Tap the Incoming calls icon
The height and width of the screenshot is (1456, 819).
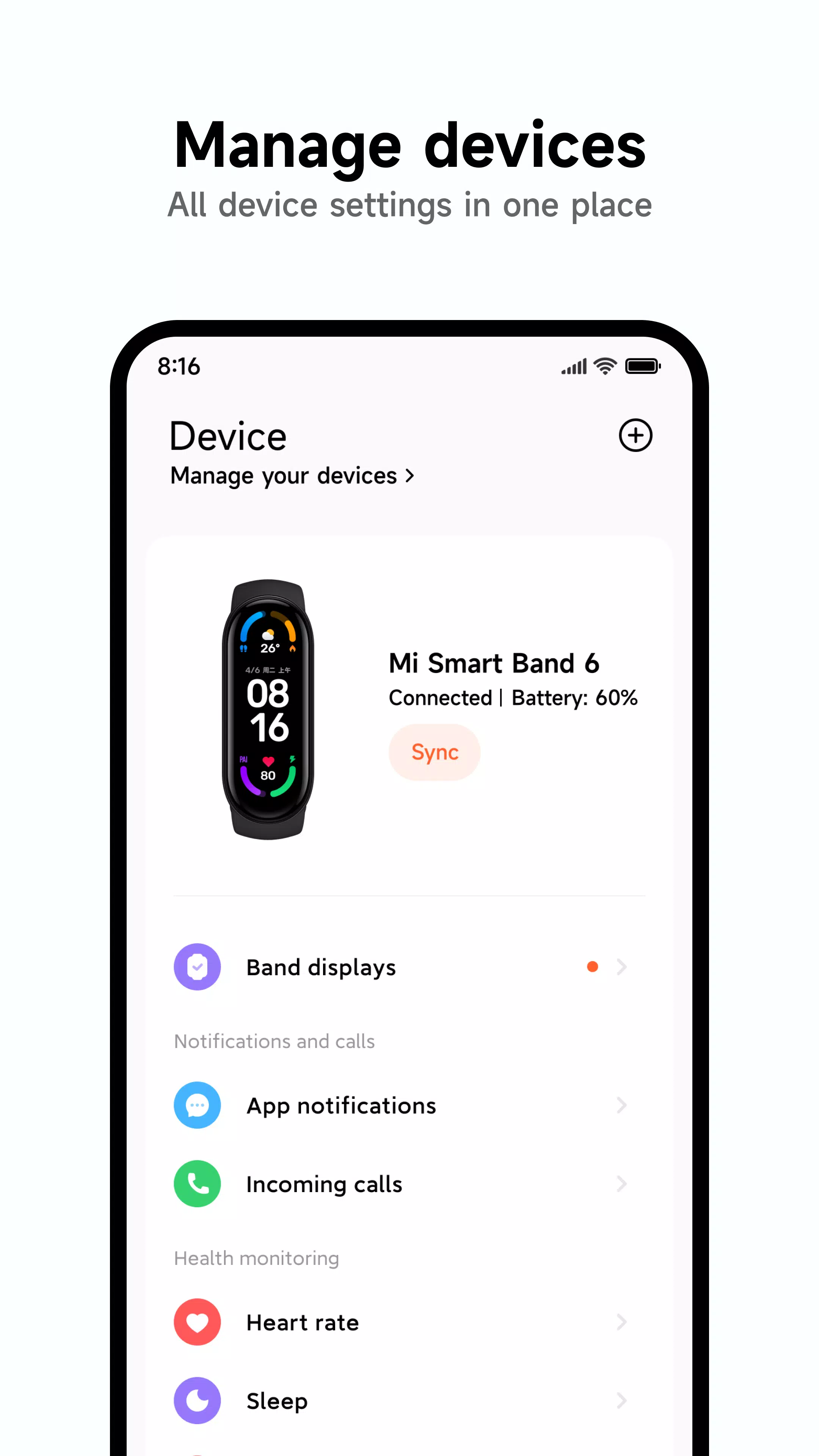tap(198, 1183)
